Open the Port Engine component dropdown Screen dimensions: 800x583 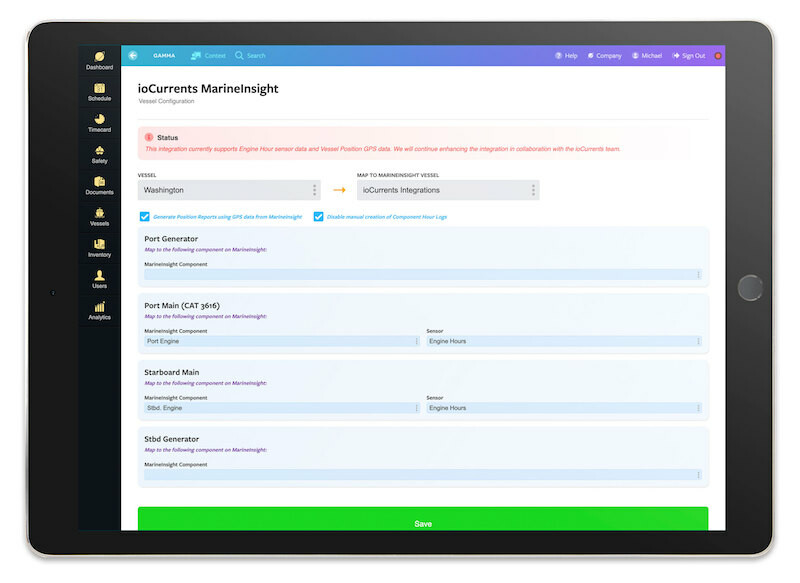(282, 341)
